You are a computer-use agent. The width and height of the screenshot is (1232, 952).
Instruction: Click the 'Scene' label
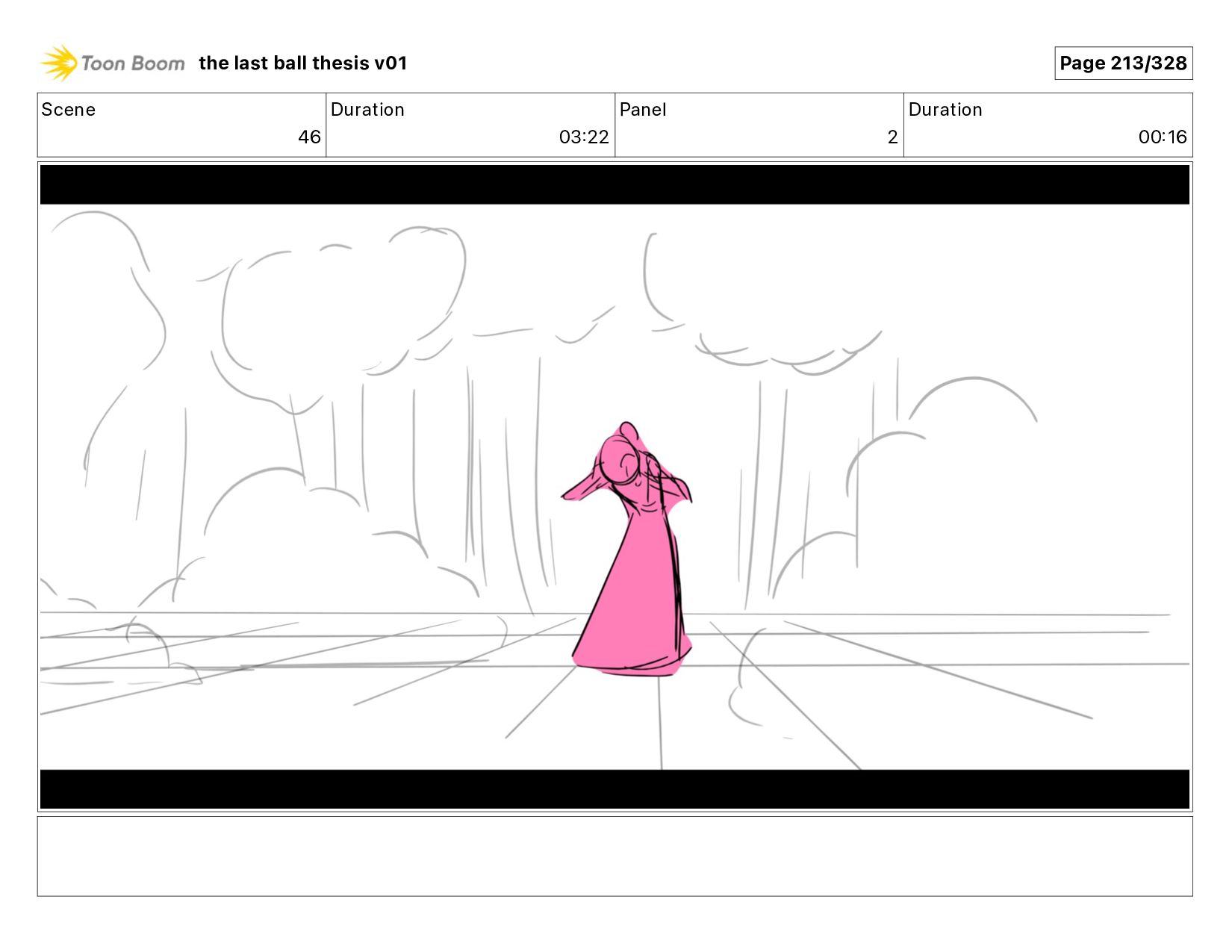point(69,110)
